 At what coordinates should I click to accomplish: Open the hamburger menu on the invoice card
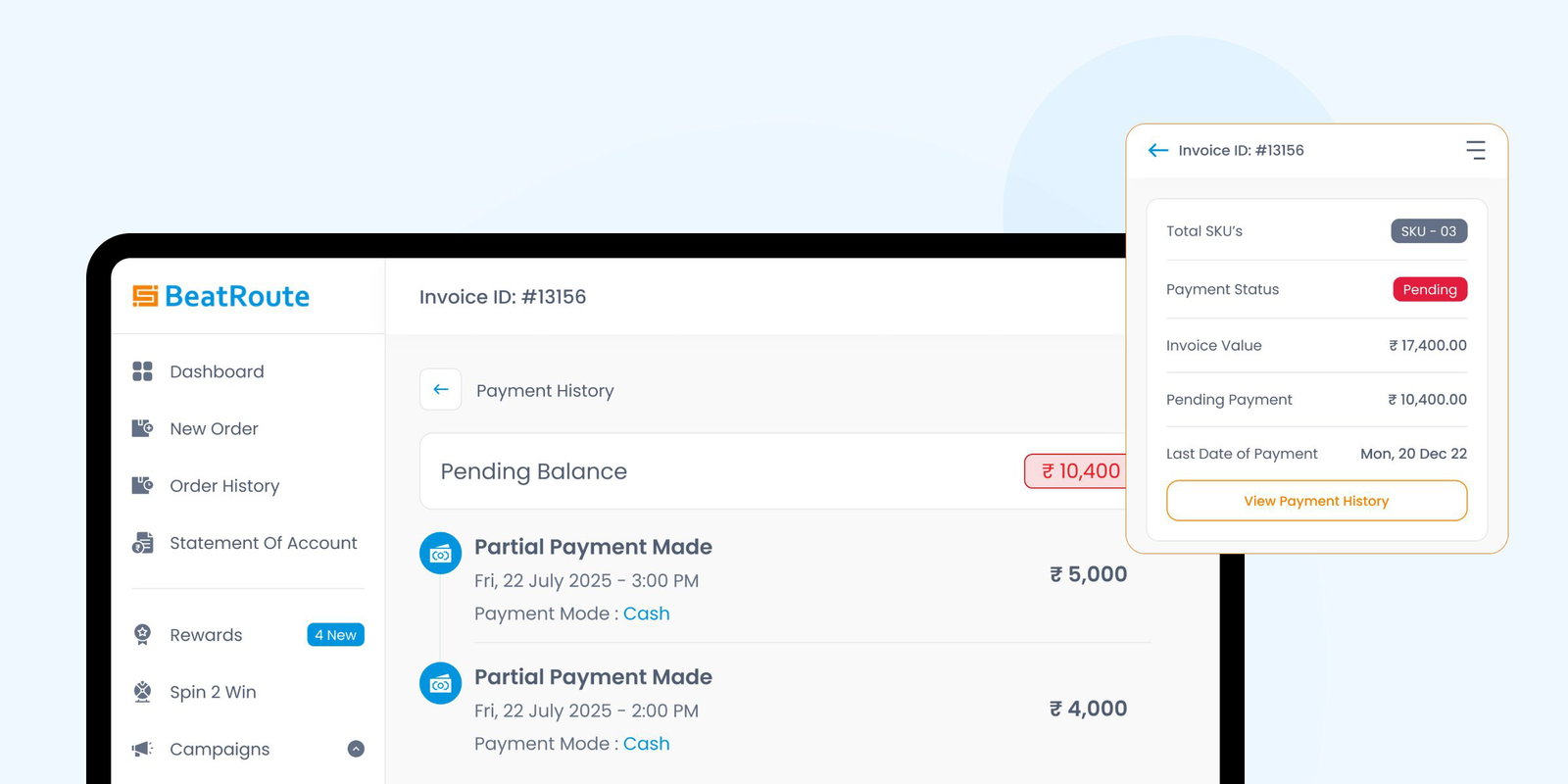(1476, 150)
